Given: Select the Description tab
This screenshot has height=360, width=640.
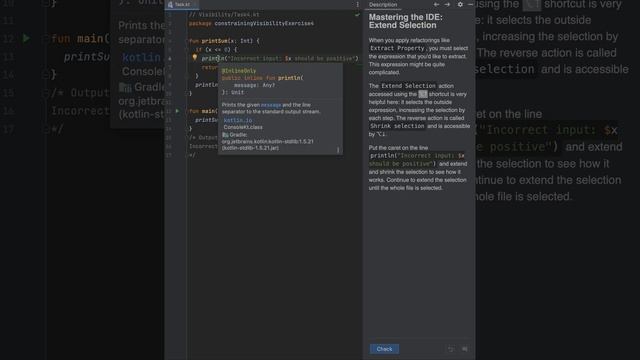Looking at the screenshot, I should 383,4.
